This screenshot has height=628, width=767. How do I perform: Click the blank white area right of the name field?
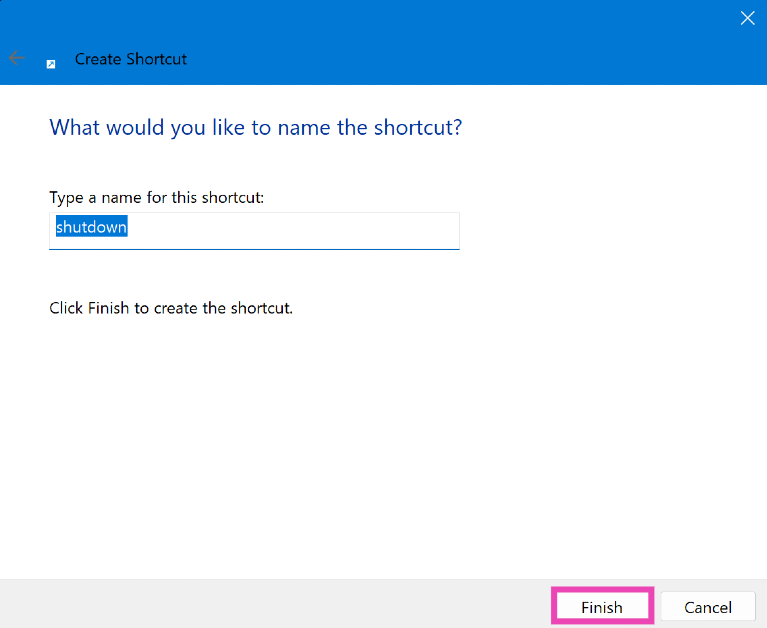[x=600, y=229]
